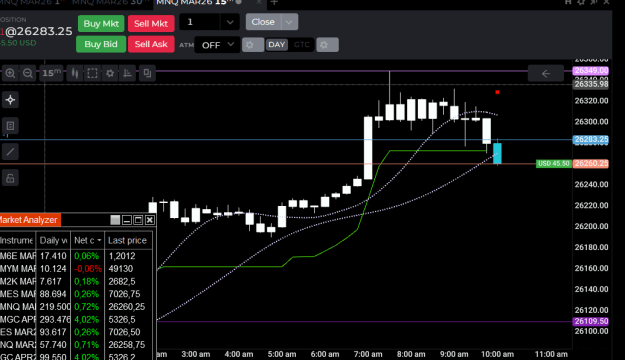This screenshot has width=625, height=360.
Task: Click the 26335.98 gray crosshair price label
Action: click(591, 84)
